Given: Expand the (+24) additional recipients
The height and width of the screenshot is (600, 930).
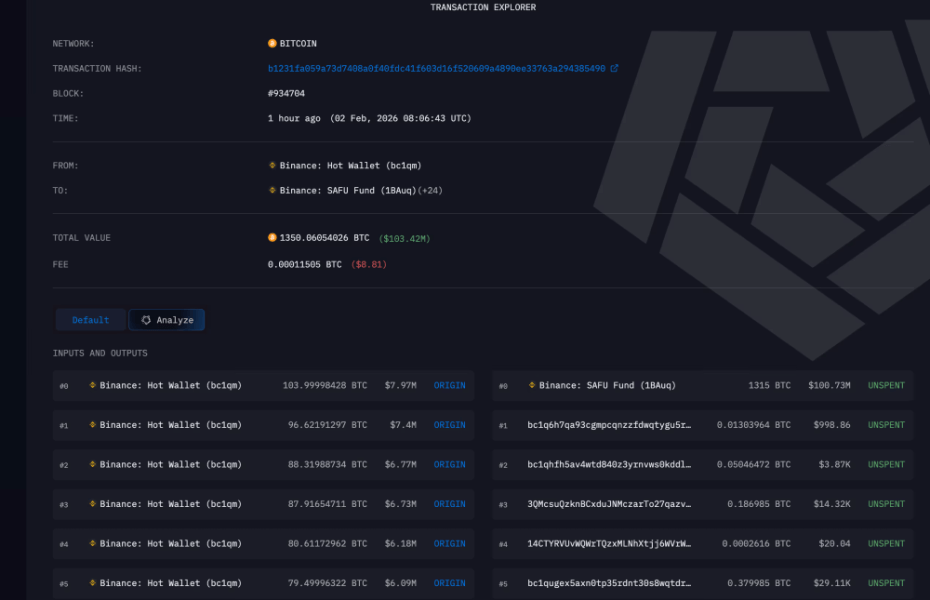Looking at the screenshot, I should (x=431, y=191).
